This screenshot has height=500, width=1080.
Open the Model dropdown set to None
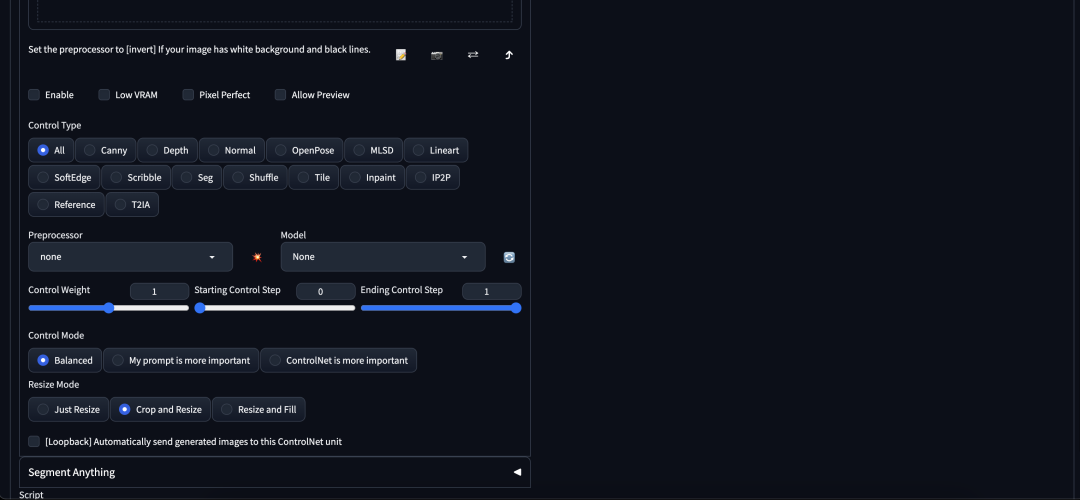tap(383, 257)
